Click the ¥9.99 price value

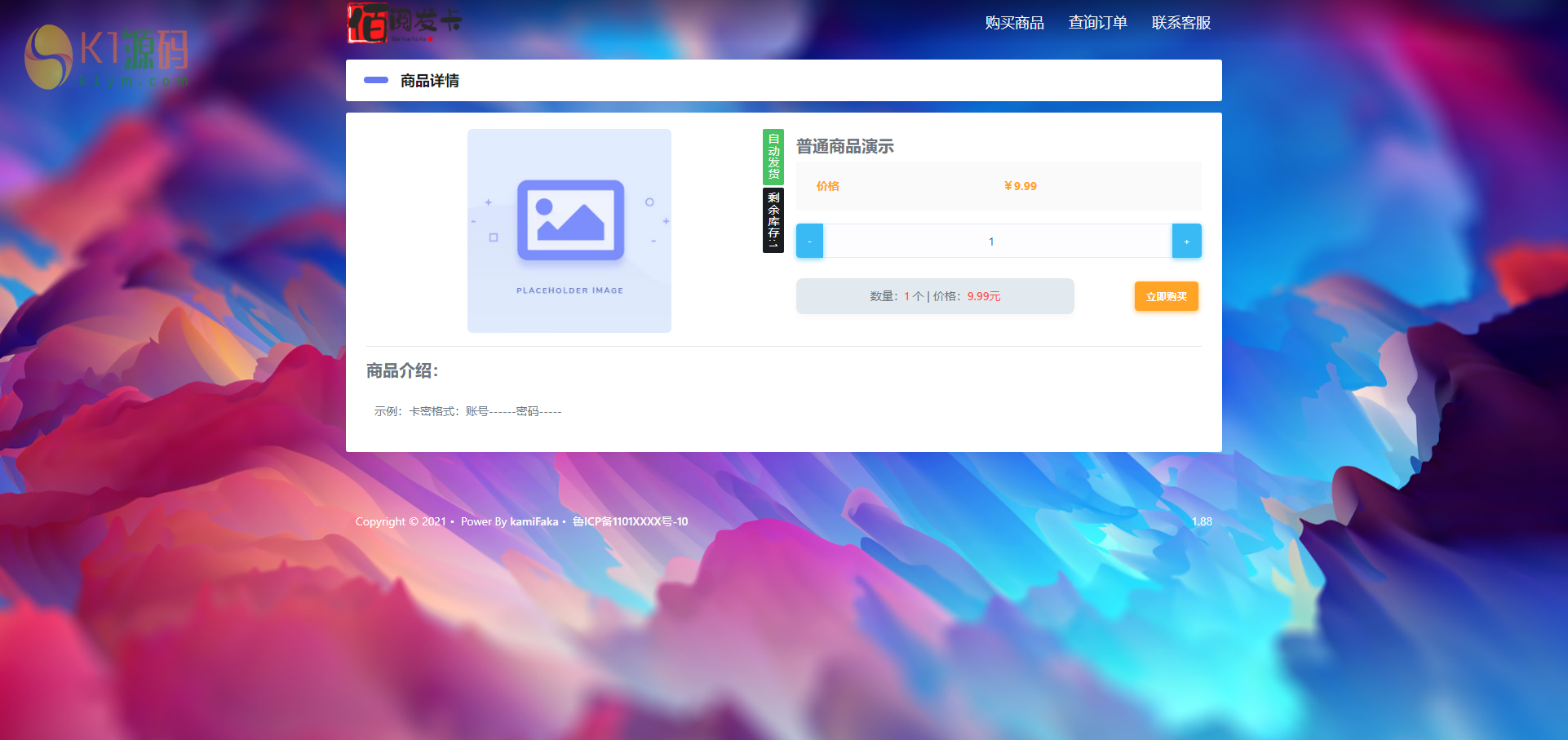[1020, 186]
